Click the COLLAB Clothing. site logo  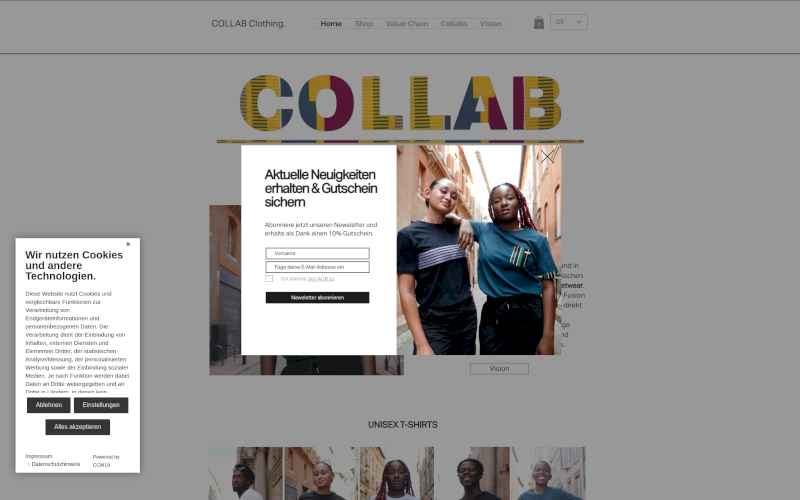[x=248, y=23]
